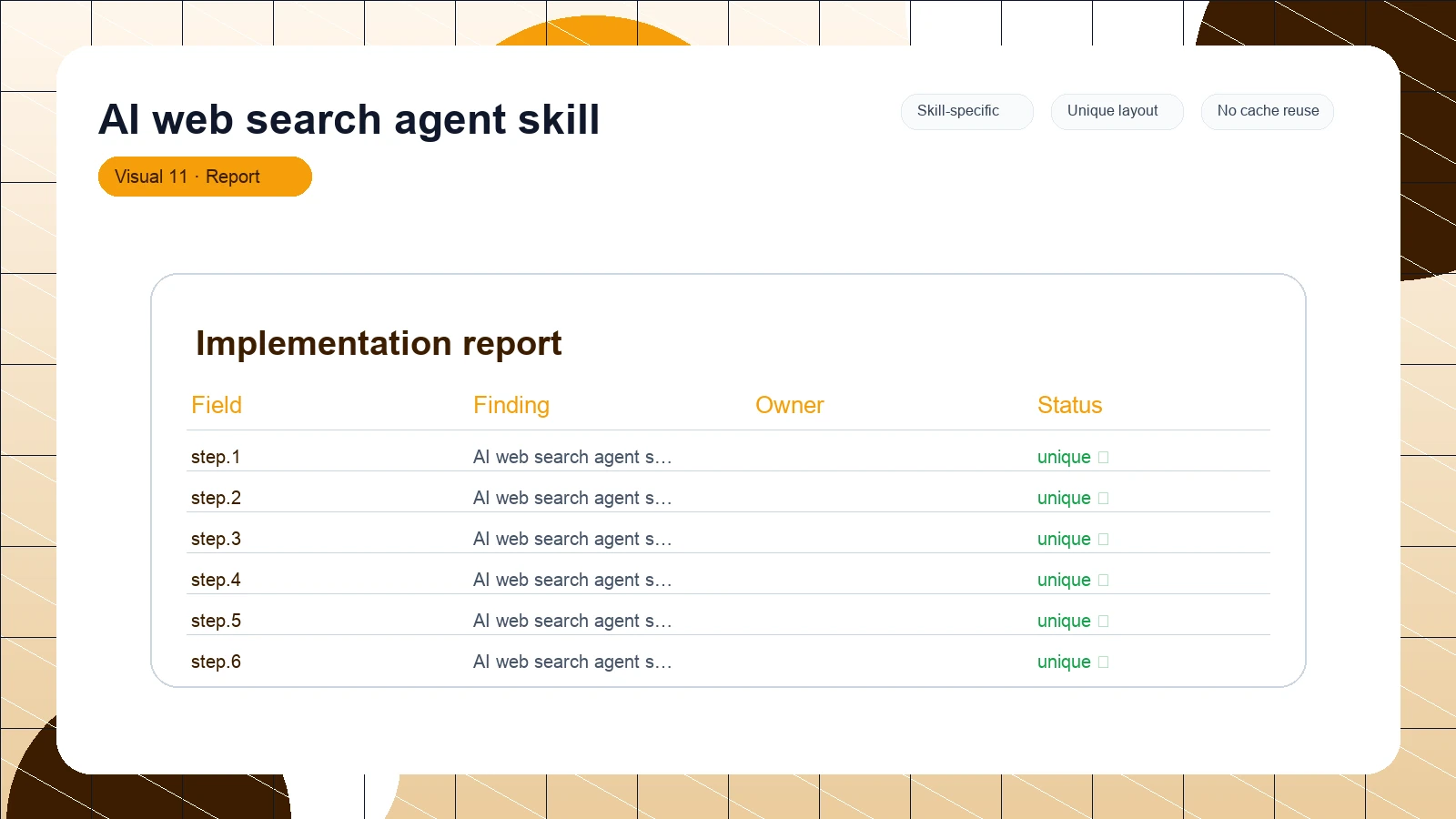Click the No cache reuse tag
Viewport: 1456px width, 819px height.
coord(1268,111)
